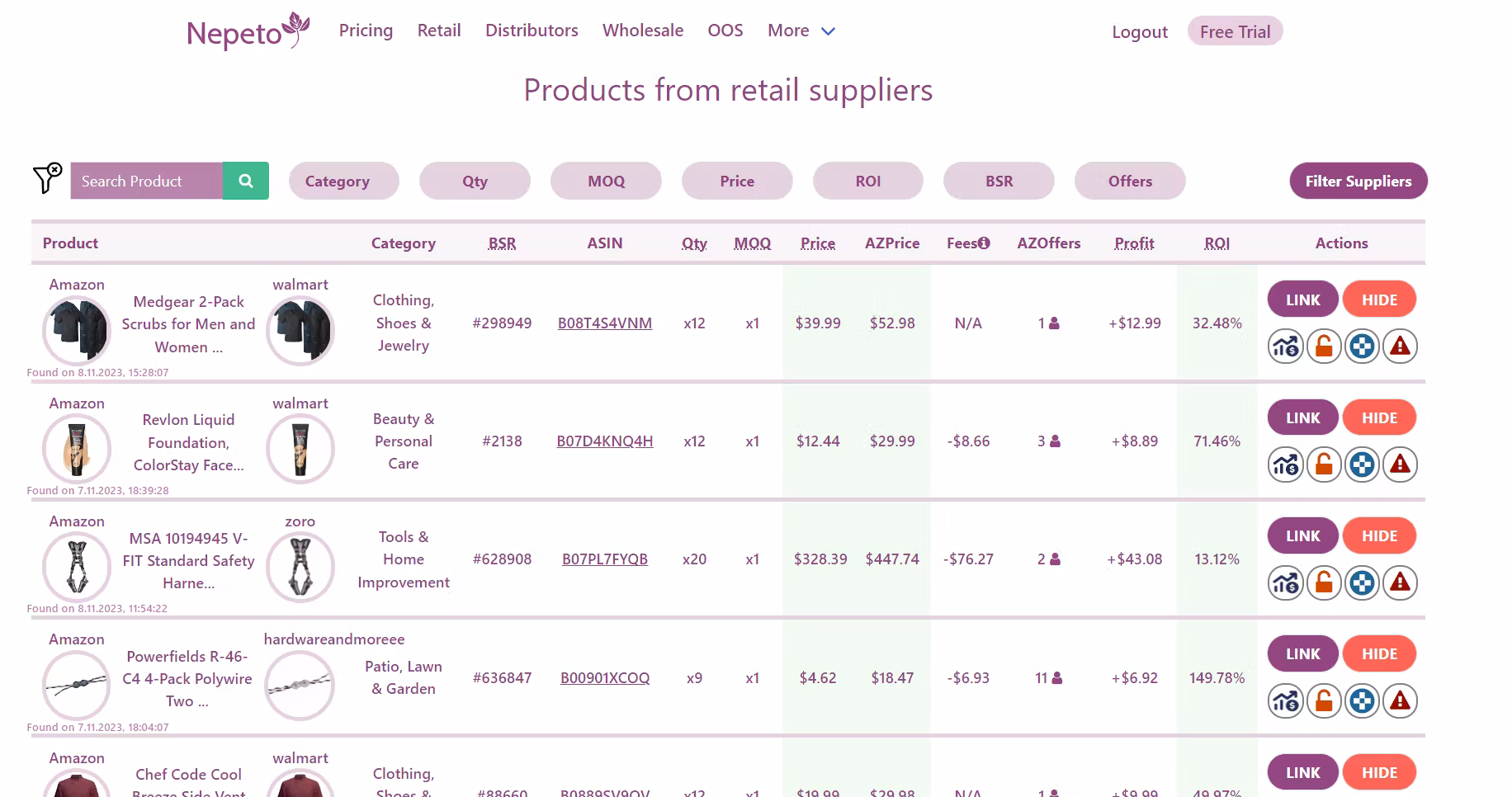Open ASIN link B08T4S4VNM

point(605,323)
